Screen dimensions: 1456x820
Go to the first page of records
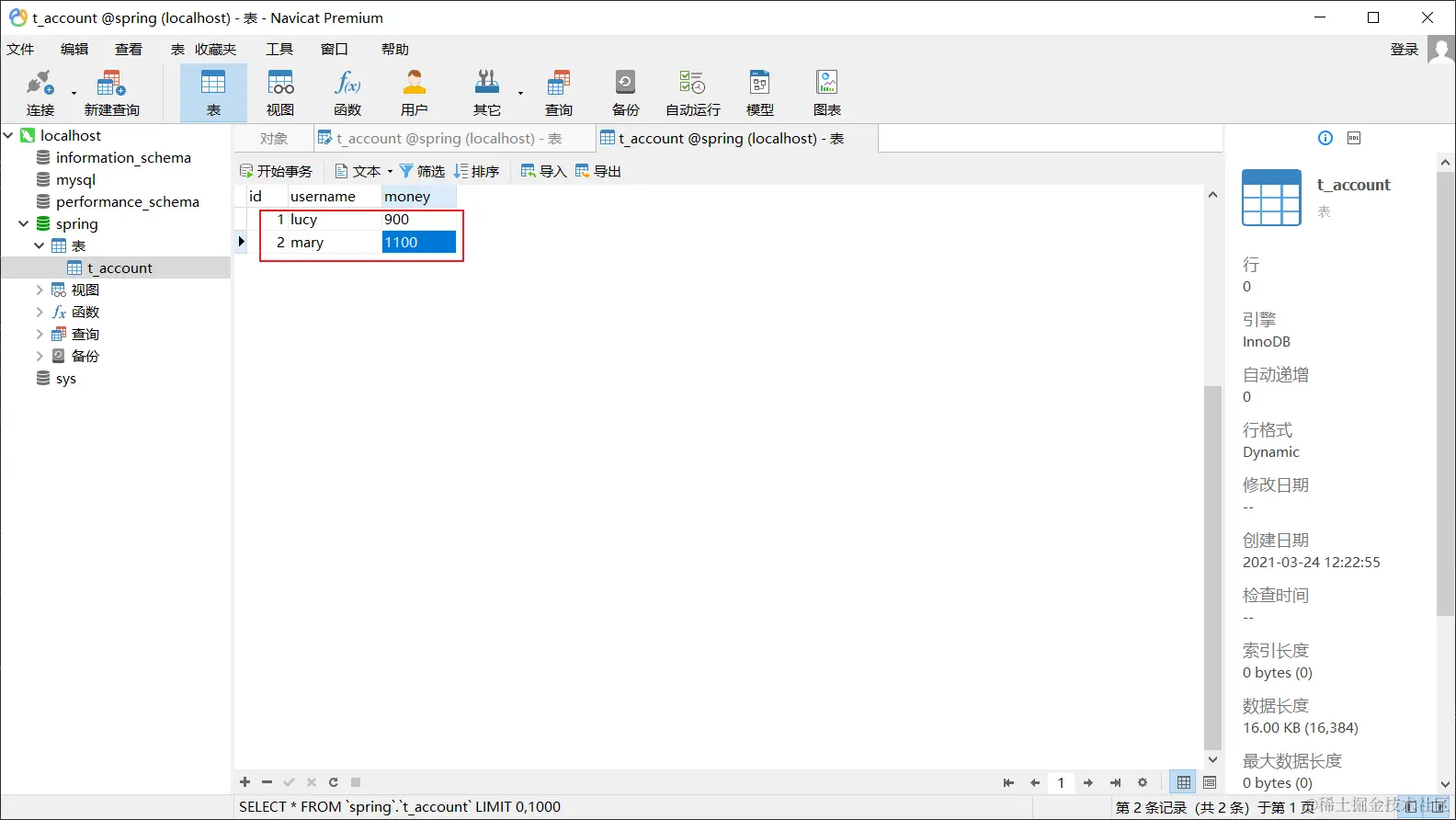click(x=1008, y=783)
